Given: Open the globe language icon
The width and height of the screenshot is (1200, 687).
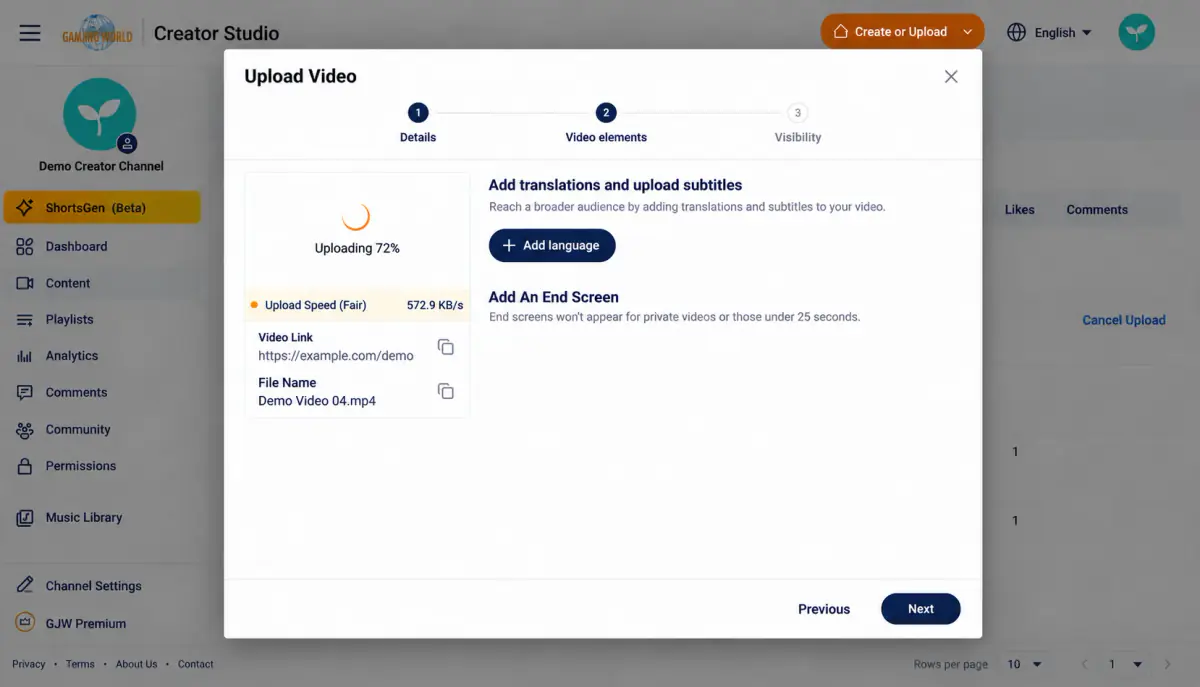Looking at the screenshot, I should [1017, 32].
